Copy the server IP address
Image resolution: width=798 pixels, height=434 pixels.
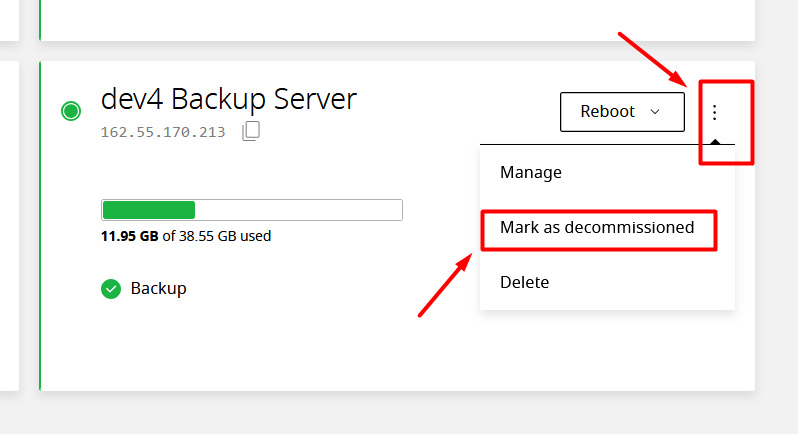point(251,131)
